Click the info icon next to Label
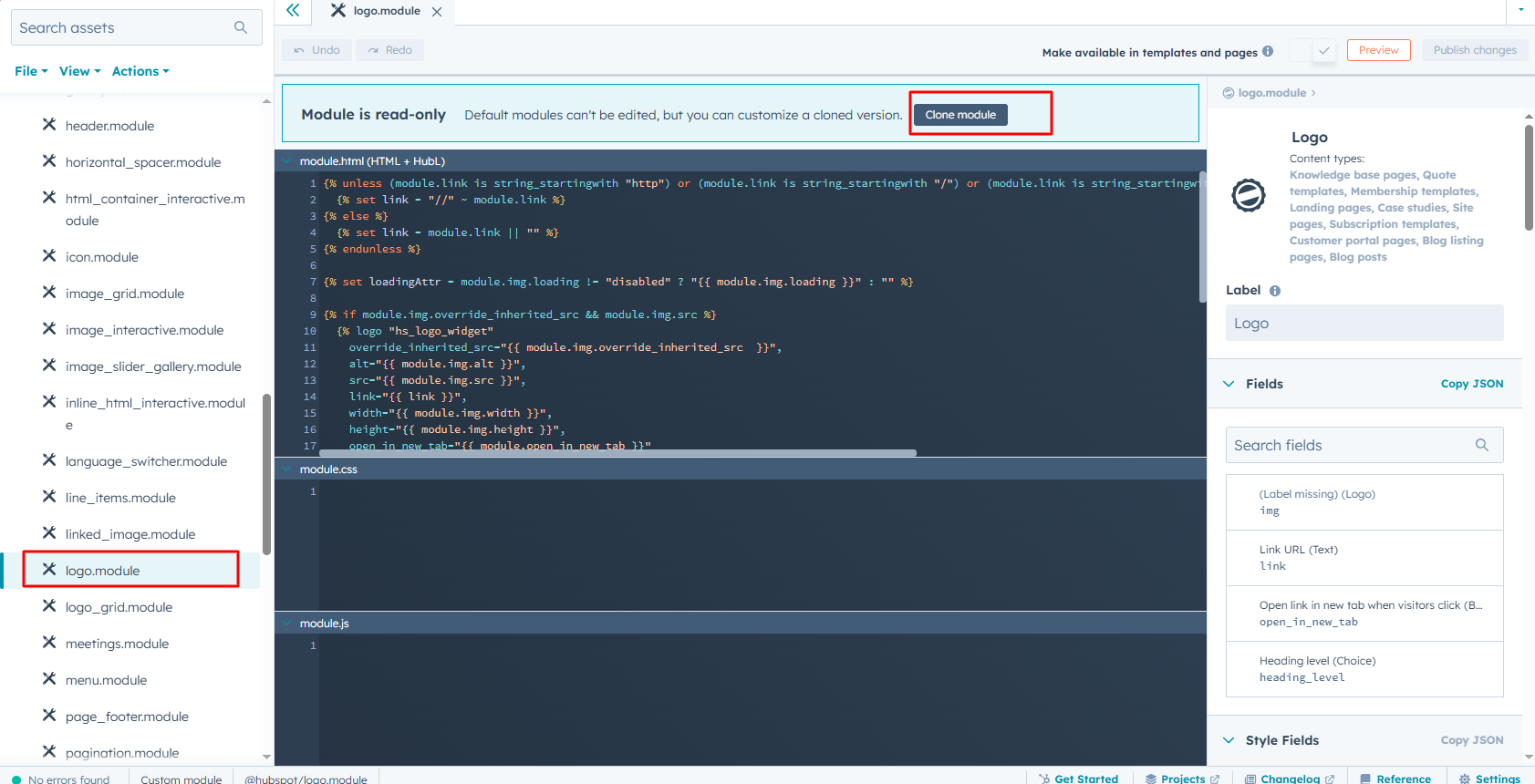 click(x=1275, y=291)
